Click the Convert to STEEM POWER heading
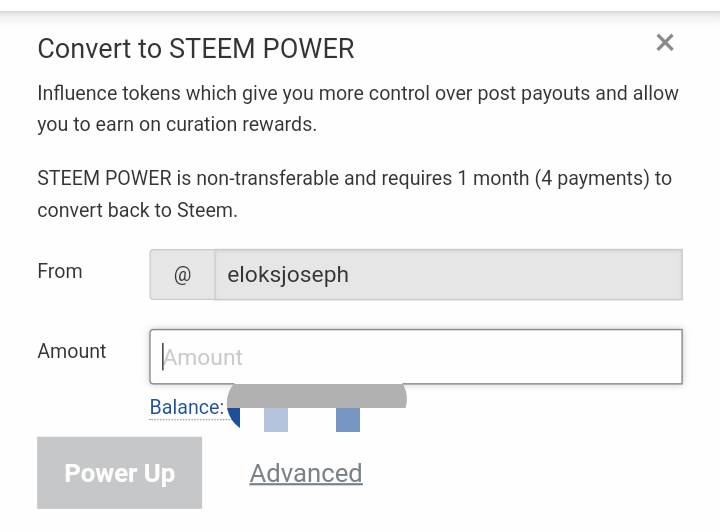This screenshot has height=532, width=720. [x=196, y=48]
